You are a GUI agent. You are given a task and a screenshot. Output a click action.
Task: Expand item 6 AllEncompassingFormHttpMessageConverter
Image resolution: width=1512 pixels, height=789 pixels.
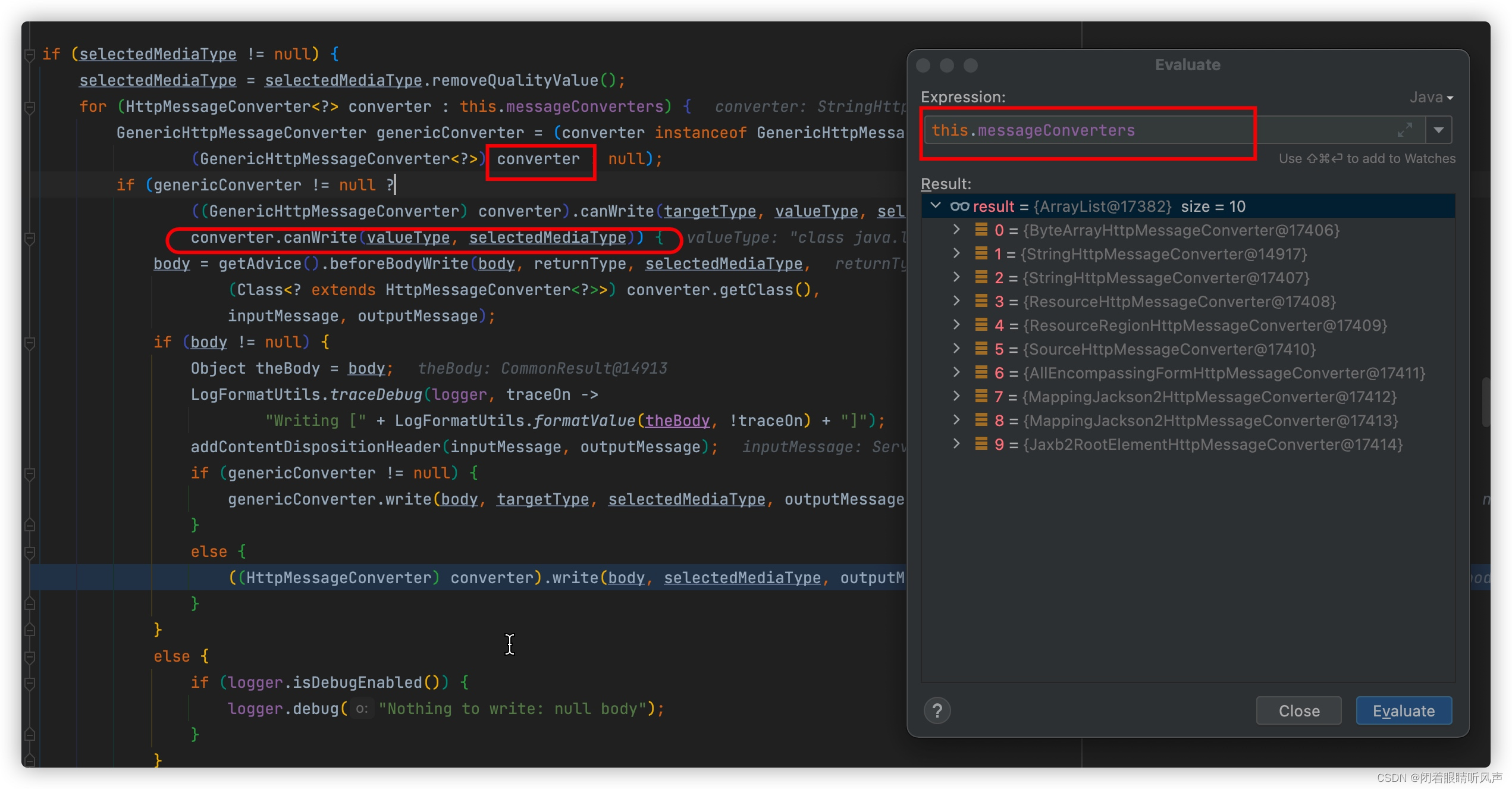pyautogui.click(x=956, y=372)
